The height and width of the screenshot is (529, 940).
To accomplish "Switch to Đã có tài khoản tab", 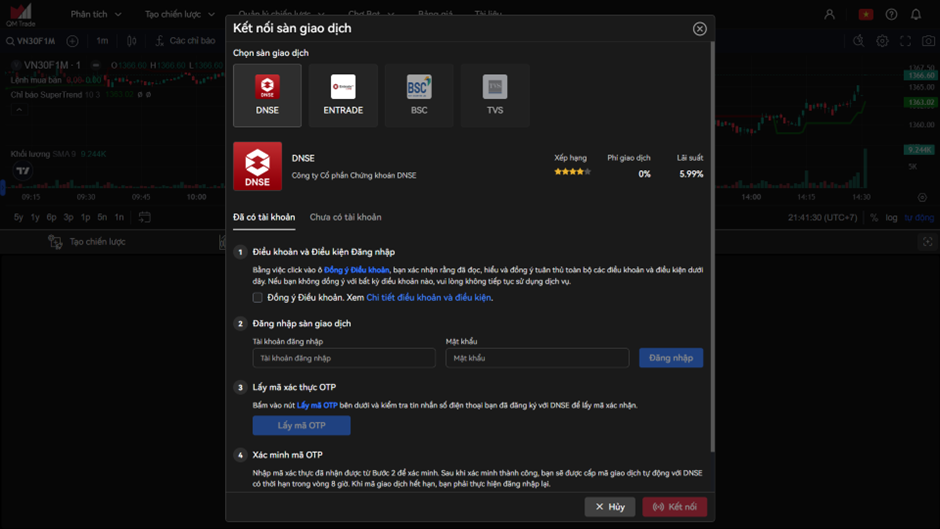I will pyautogui.click(x=264, y=218).
